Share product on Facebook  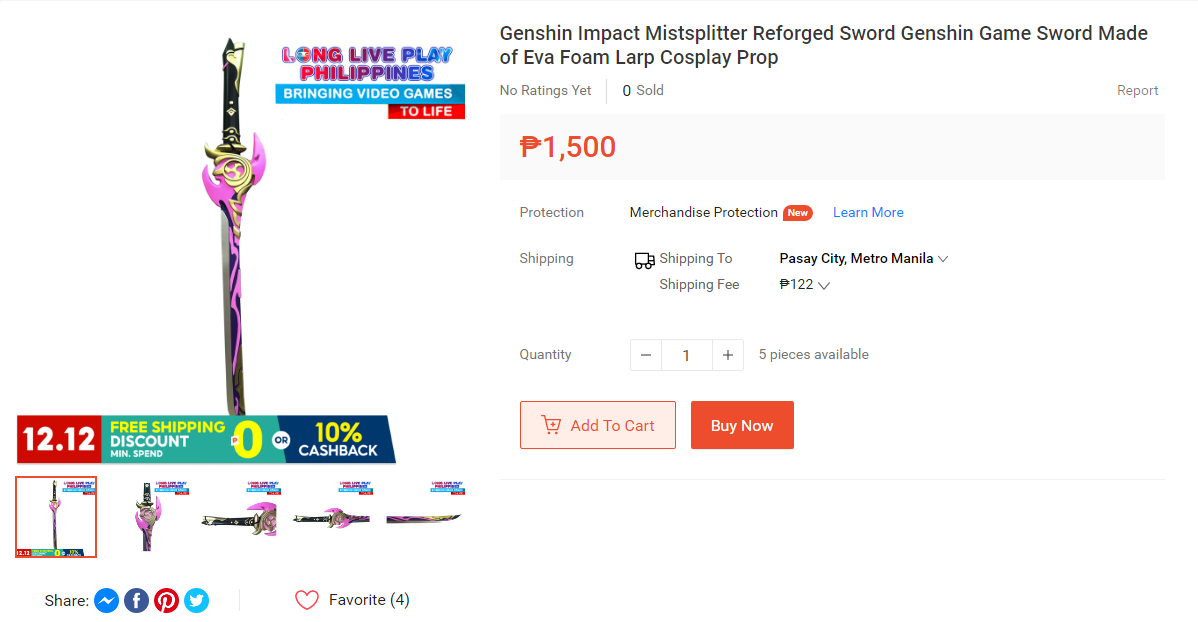(137, 601)
